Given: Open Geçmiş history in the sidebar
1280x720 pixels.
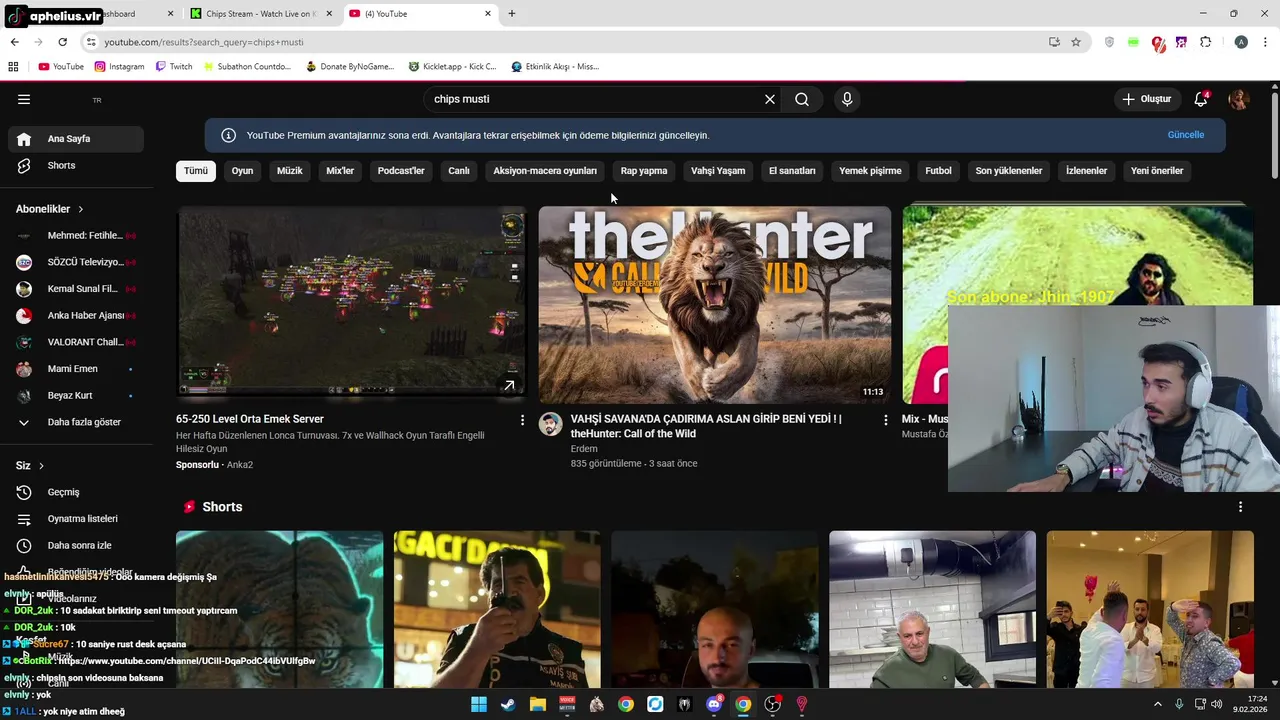Looking at the screenshot, I should tap(76, 492).
